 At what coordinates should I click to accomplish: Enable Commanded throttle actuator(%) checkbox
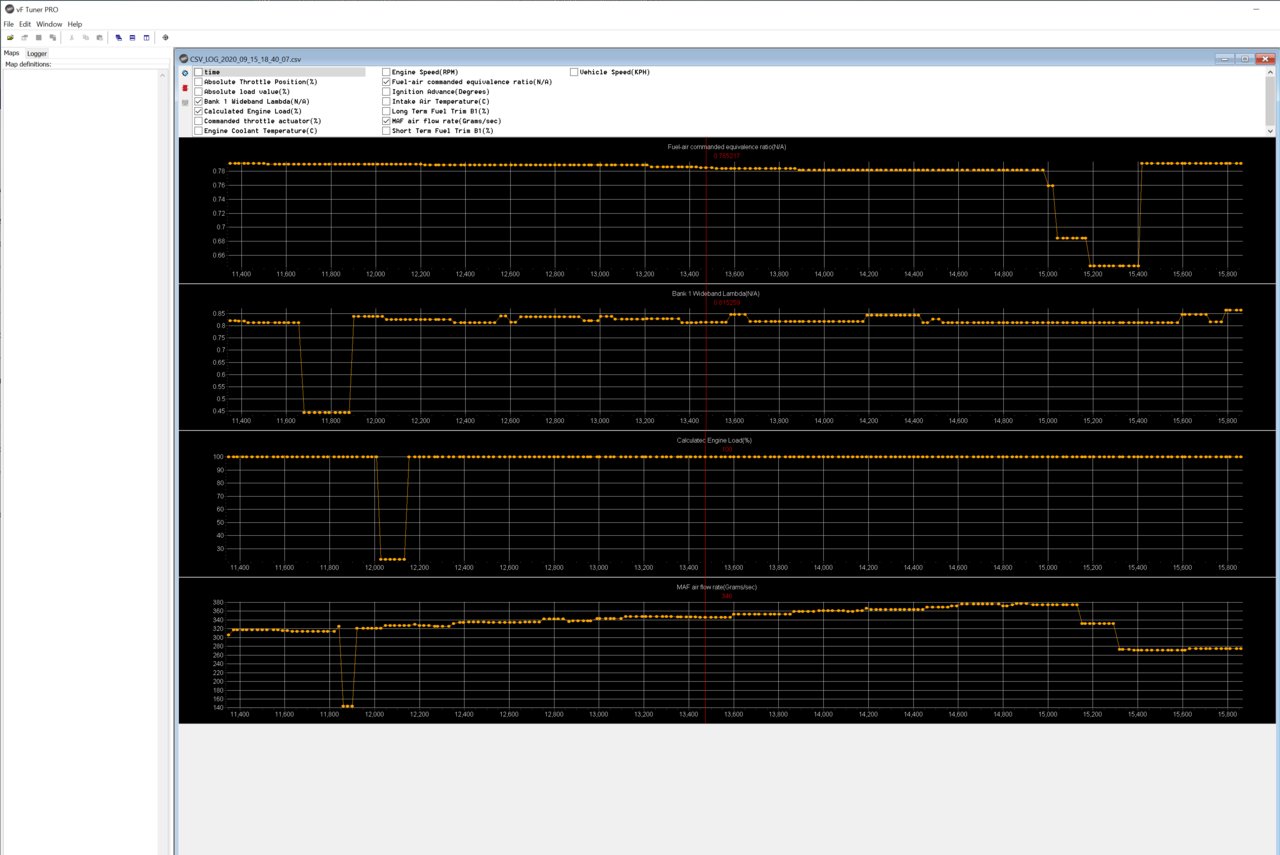pos(198,121)
